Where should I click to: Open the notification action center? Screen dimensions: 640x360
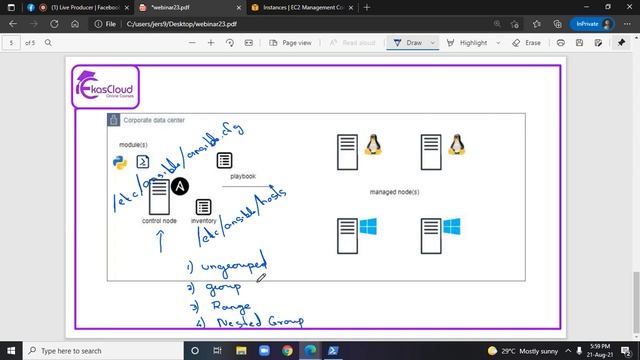[626, 351]
